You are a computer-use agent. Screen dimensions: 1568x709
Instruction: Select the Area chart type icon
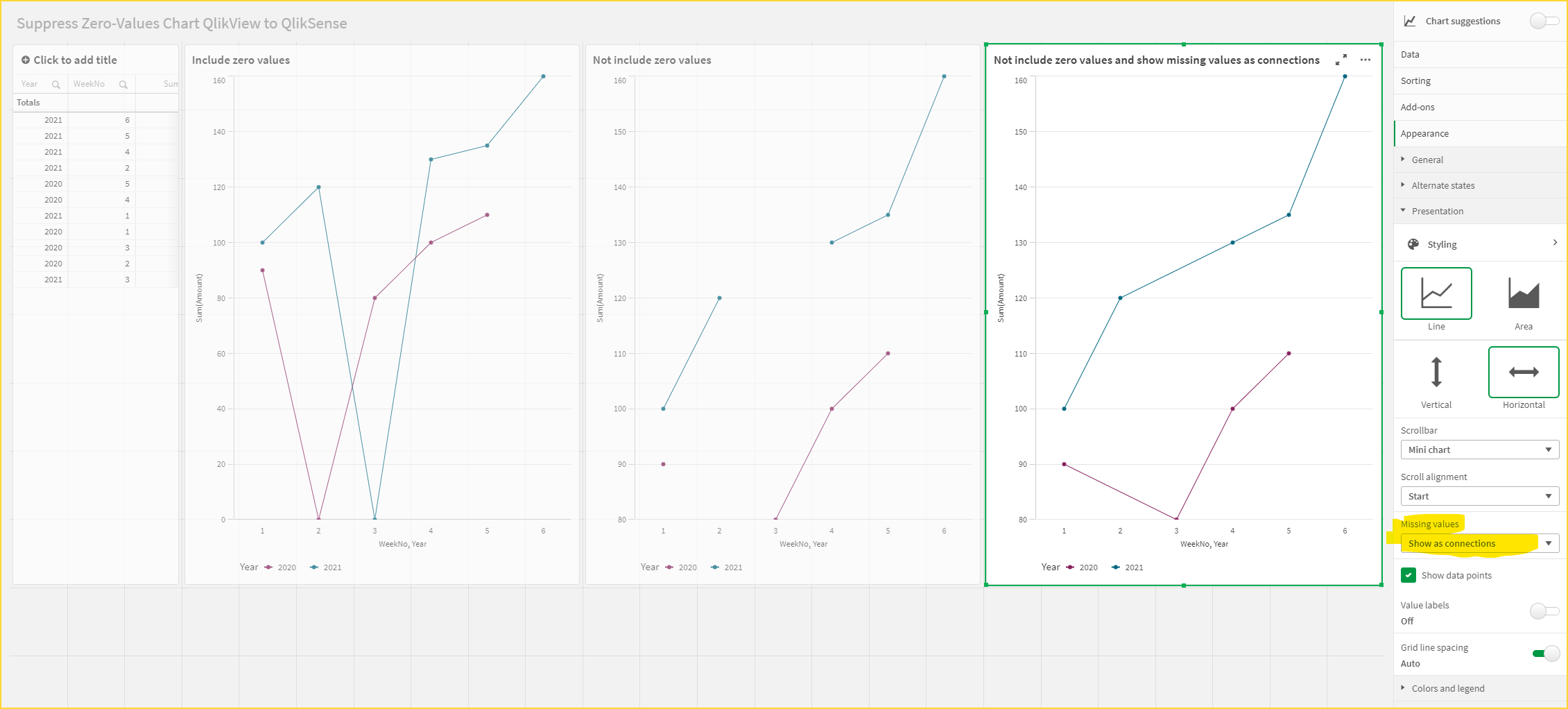click(x=1523, y=293)
